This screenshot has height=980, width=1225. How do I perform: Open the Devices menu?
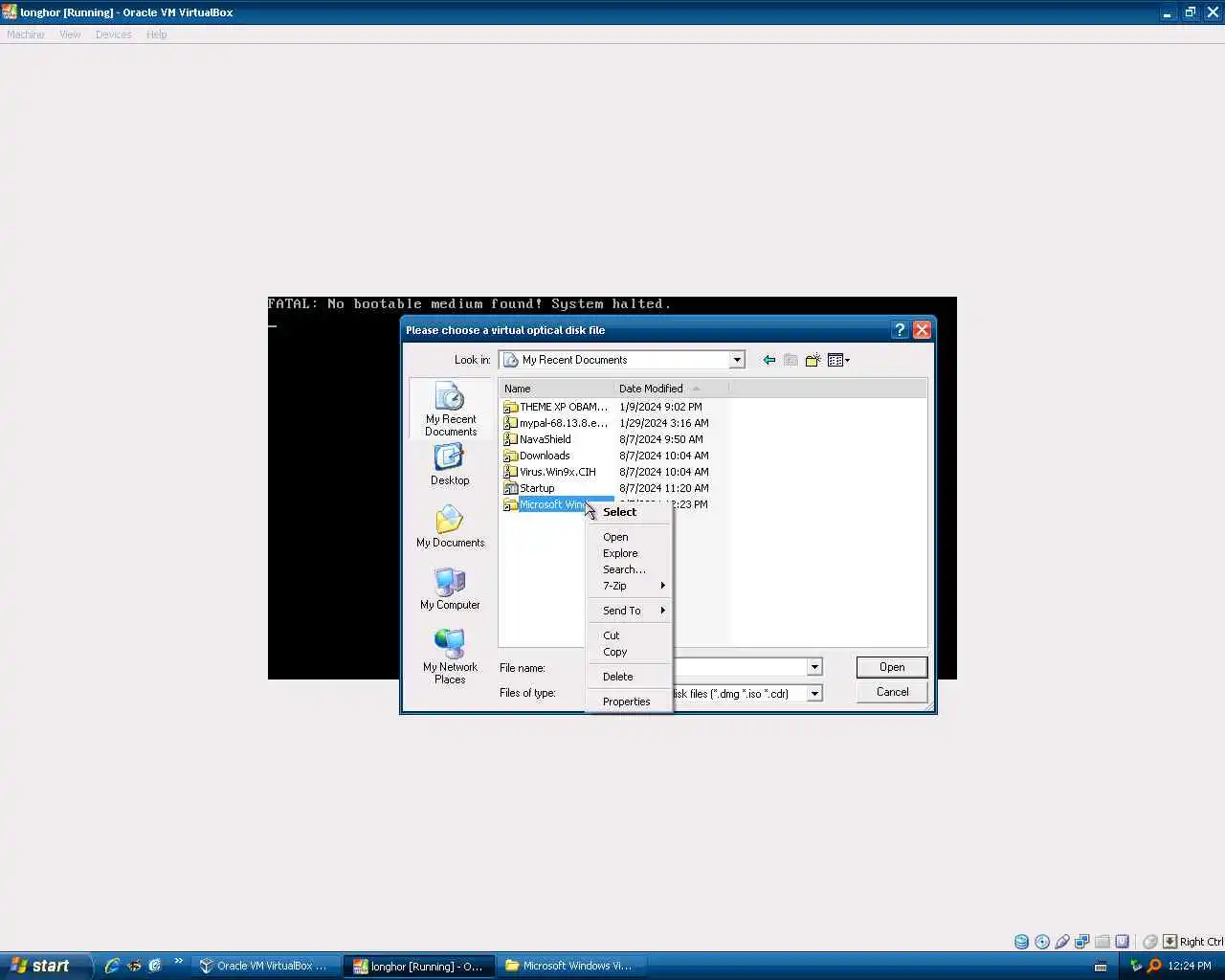click(x=113, y=34)
